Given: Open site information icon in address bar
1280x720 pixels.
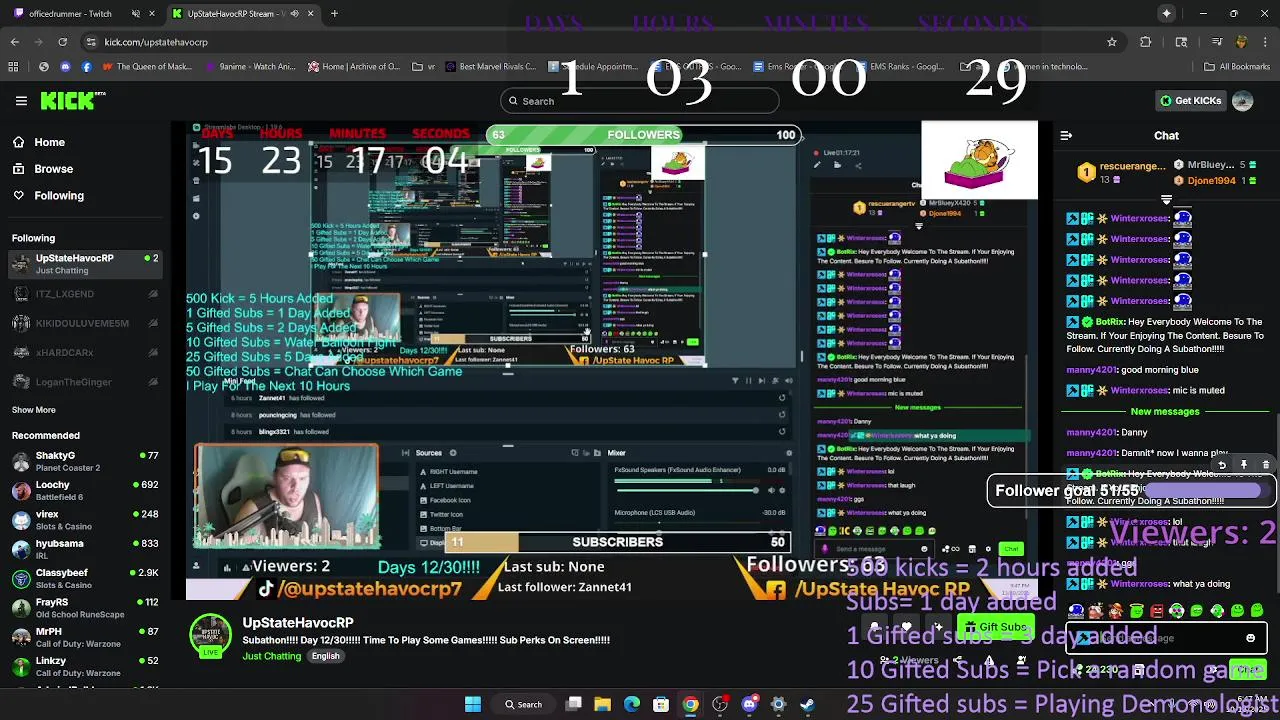Looking at the screenshot, I should point(91,42).
